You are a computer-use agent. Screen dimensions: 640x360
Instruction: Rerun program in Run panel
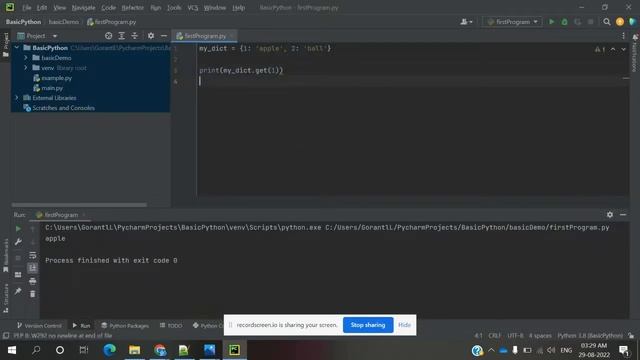coord(18,229)
